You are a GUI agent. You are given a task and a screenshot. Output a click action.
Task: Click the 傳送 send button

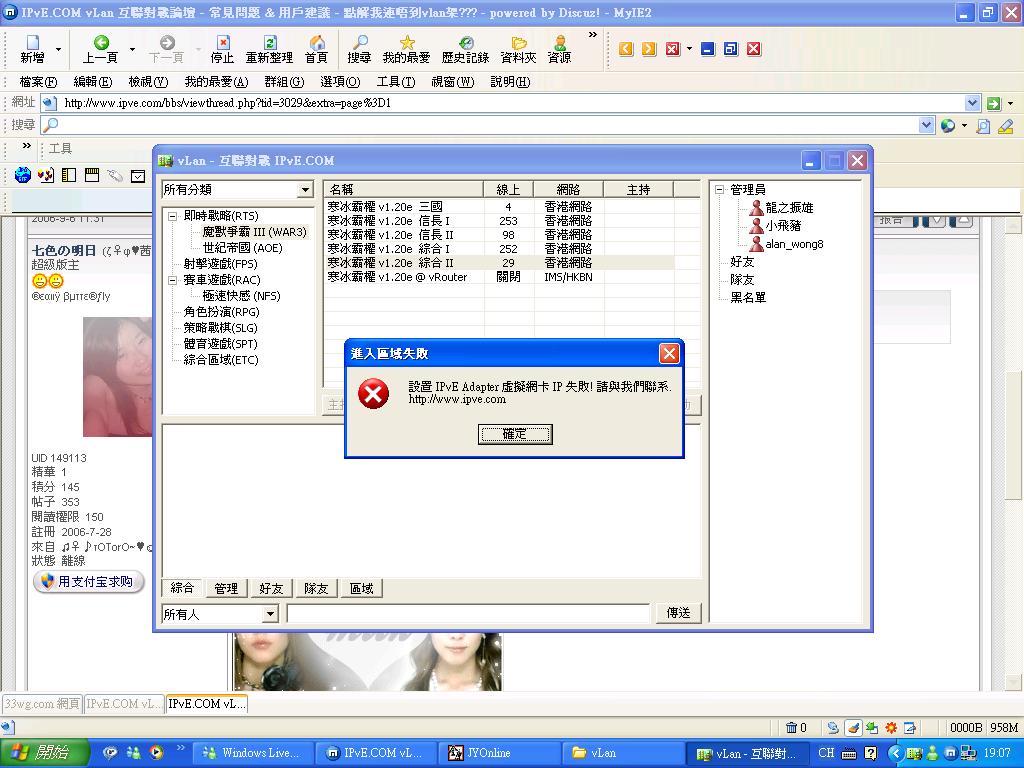pyautogui.click(x=678, y=613)
